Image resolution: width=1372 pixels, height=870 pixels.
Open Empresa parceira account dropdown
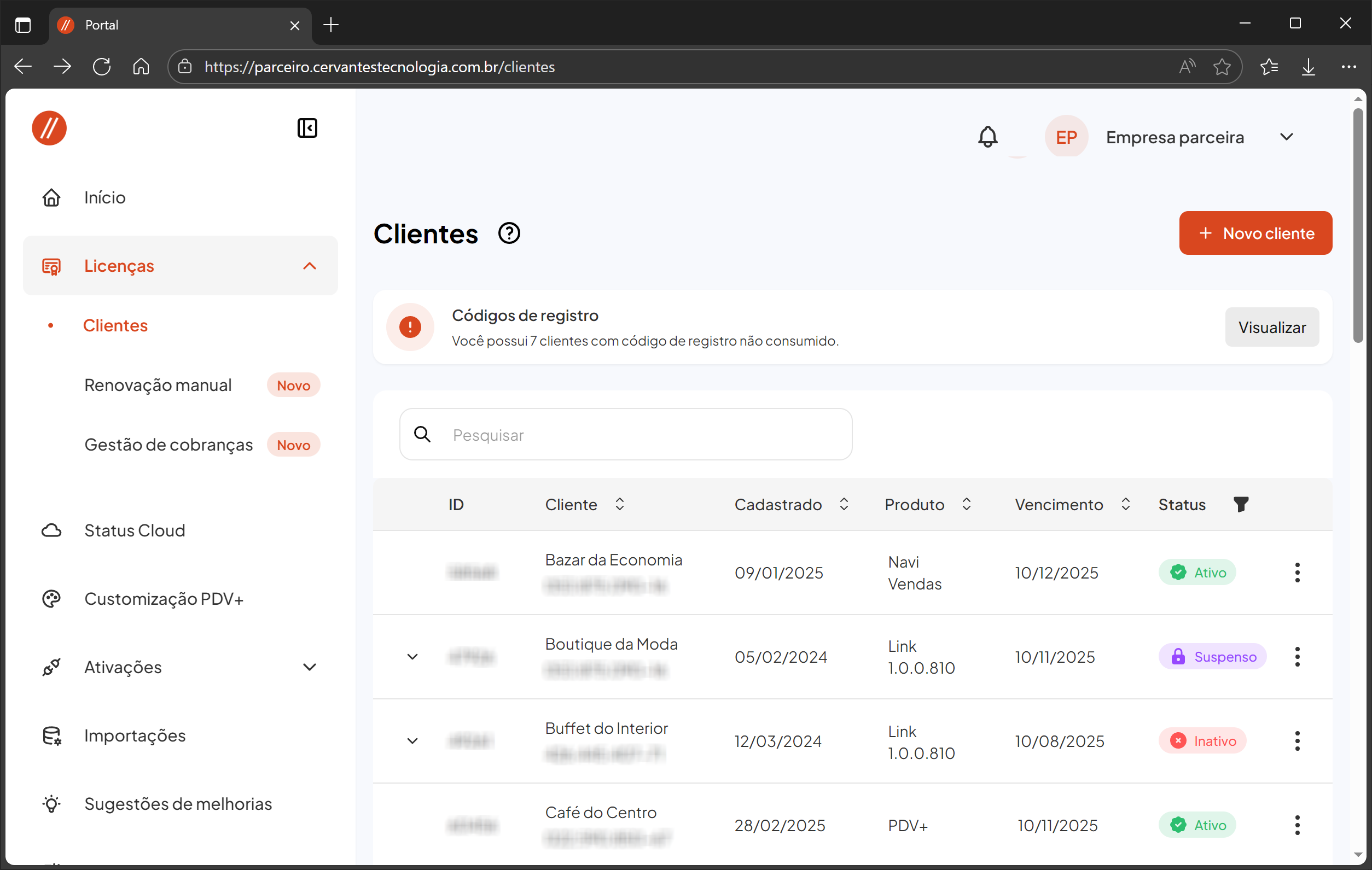(1286, 137)
